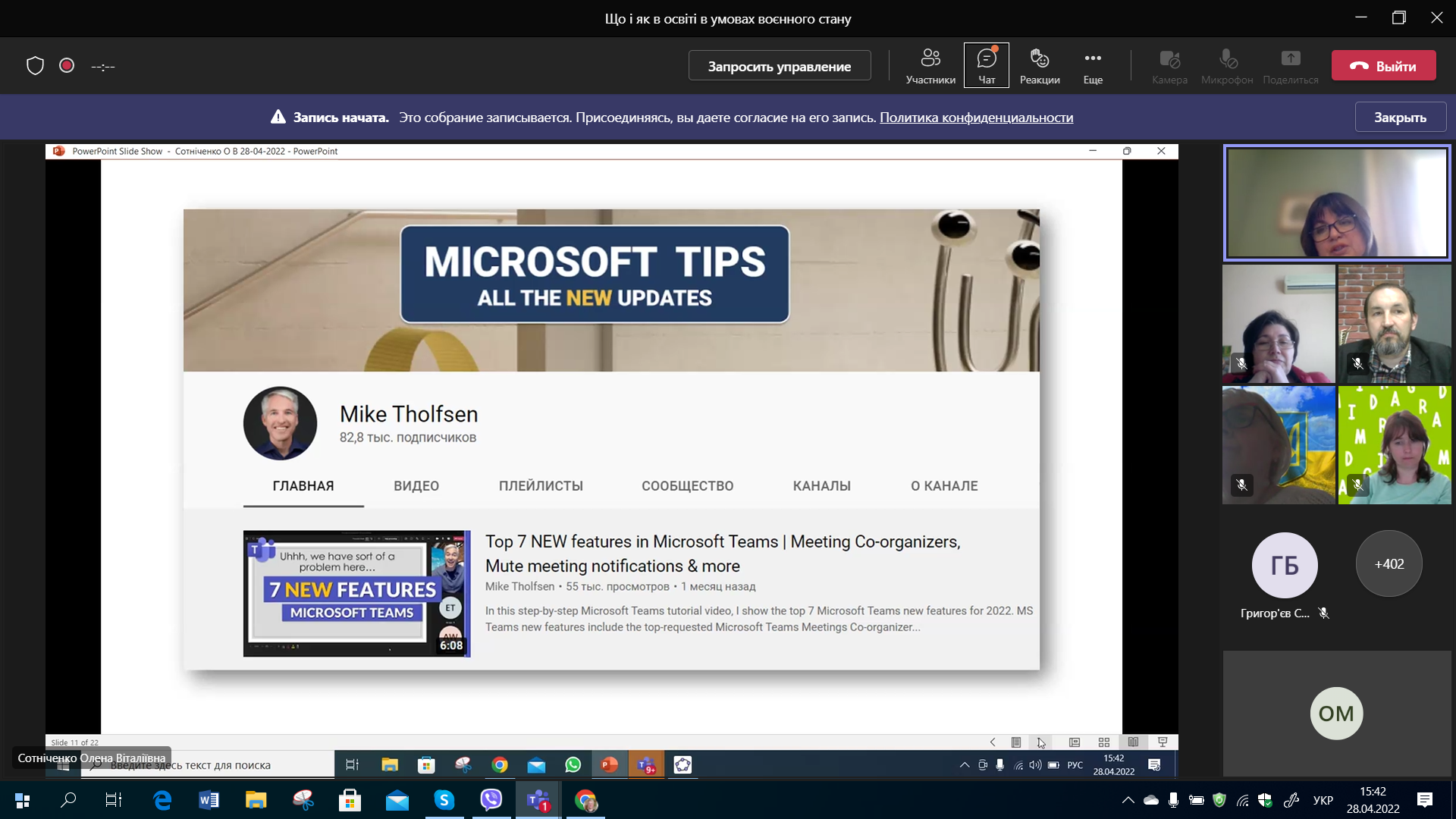
Task: Open Skype from the taskbar
Action: click(x=444, y=800)
